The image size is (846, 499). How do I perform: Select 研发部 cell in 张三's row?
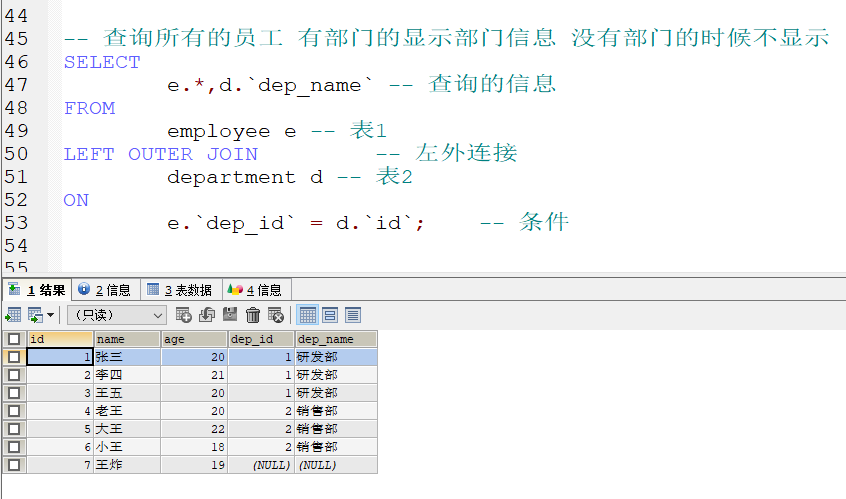[336, 357]
